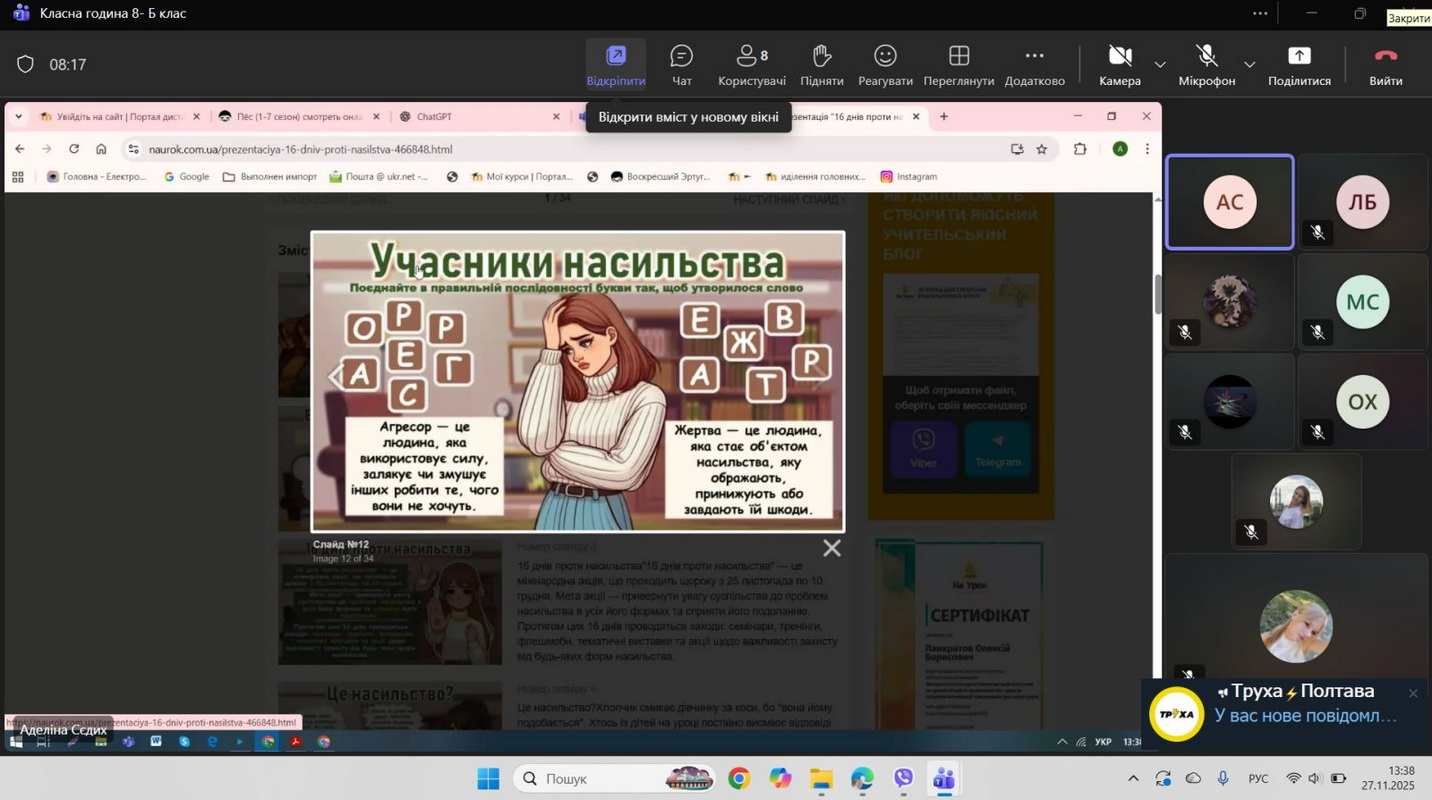The image size is (1432, 800).
Task: Select the МС participant tile
Action: click(1362, 302)
